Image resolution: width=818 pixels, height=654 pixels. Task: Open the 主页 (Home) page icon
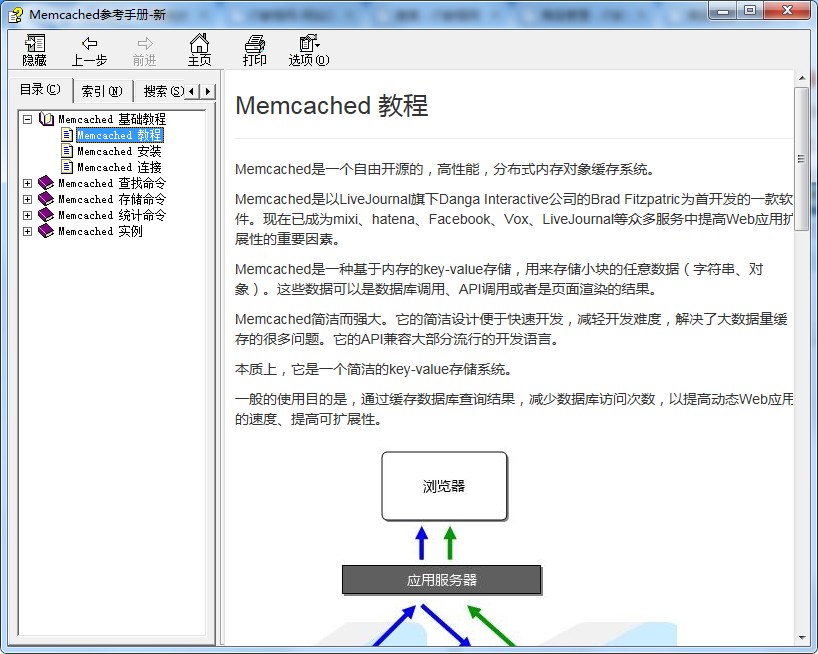click(x=200, y=44)
